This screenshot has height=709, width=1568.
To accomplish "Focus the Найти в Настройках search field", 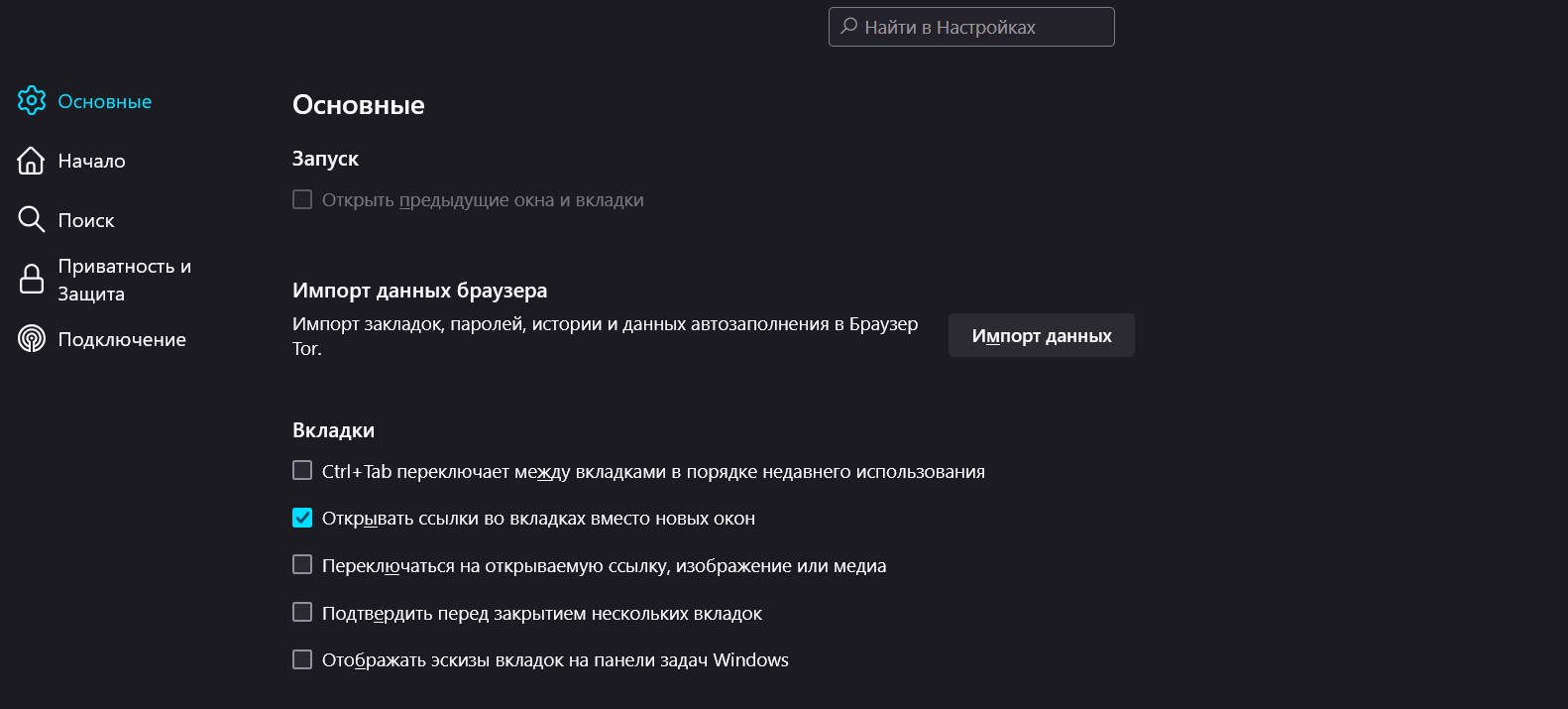I will (971, 27).
